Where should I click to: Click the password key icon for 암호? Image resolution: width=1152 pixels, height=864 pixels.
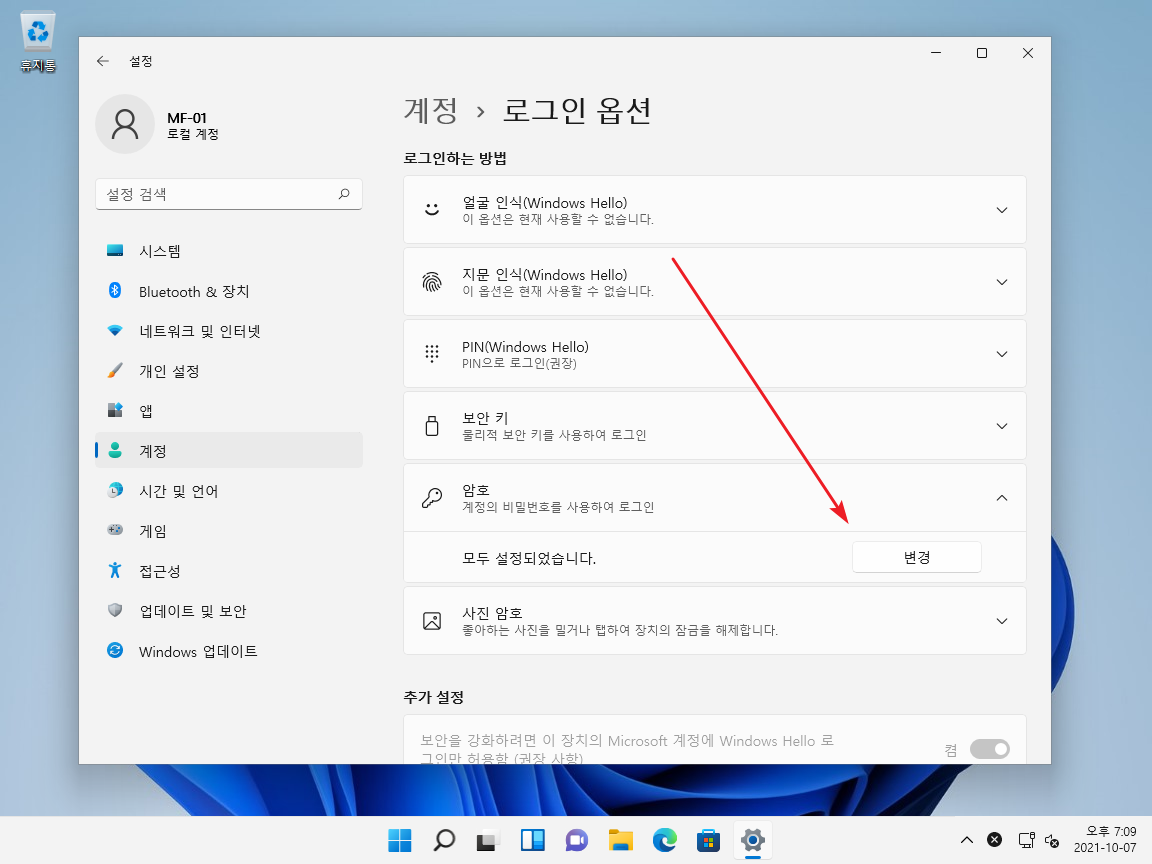pos(432,497)
